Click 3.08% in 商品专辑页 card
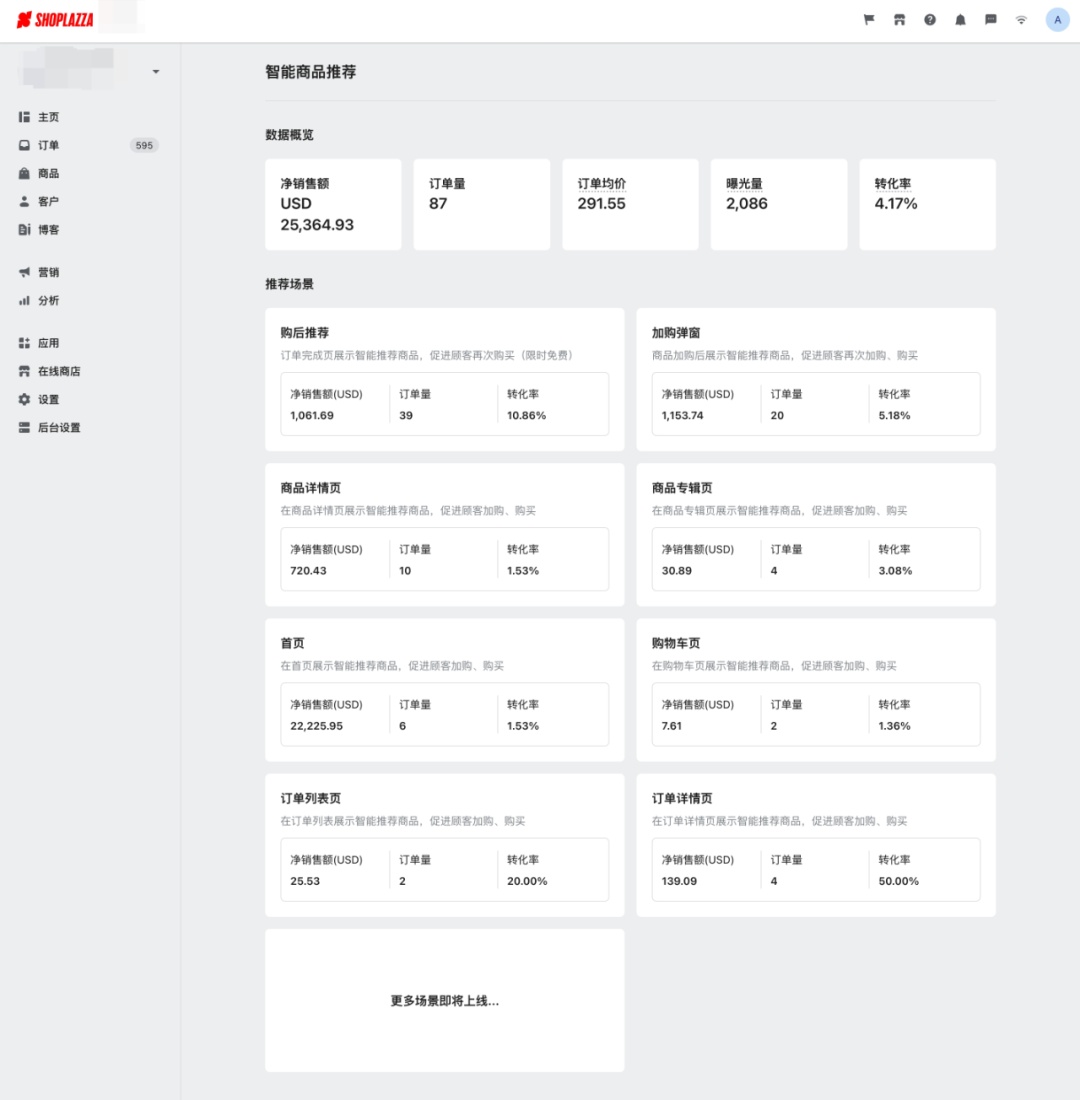Screen dimensions: 1080x1100 tap(895, 571)
